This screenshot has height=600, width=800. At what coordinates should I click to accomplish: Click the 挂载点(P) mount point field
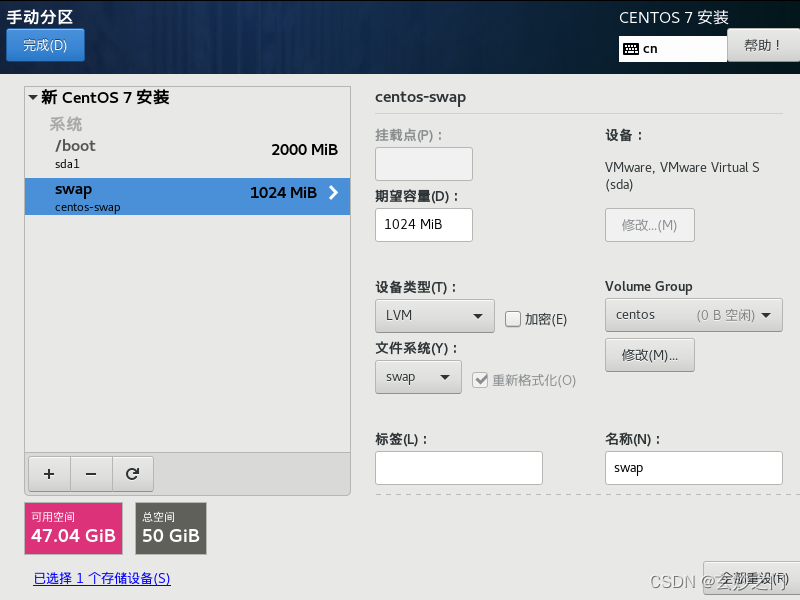(x=424, y=164)
